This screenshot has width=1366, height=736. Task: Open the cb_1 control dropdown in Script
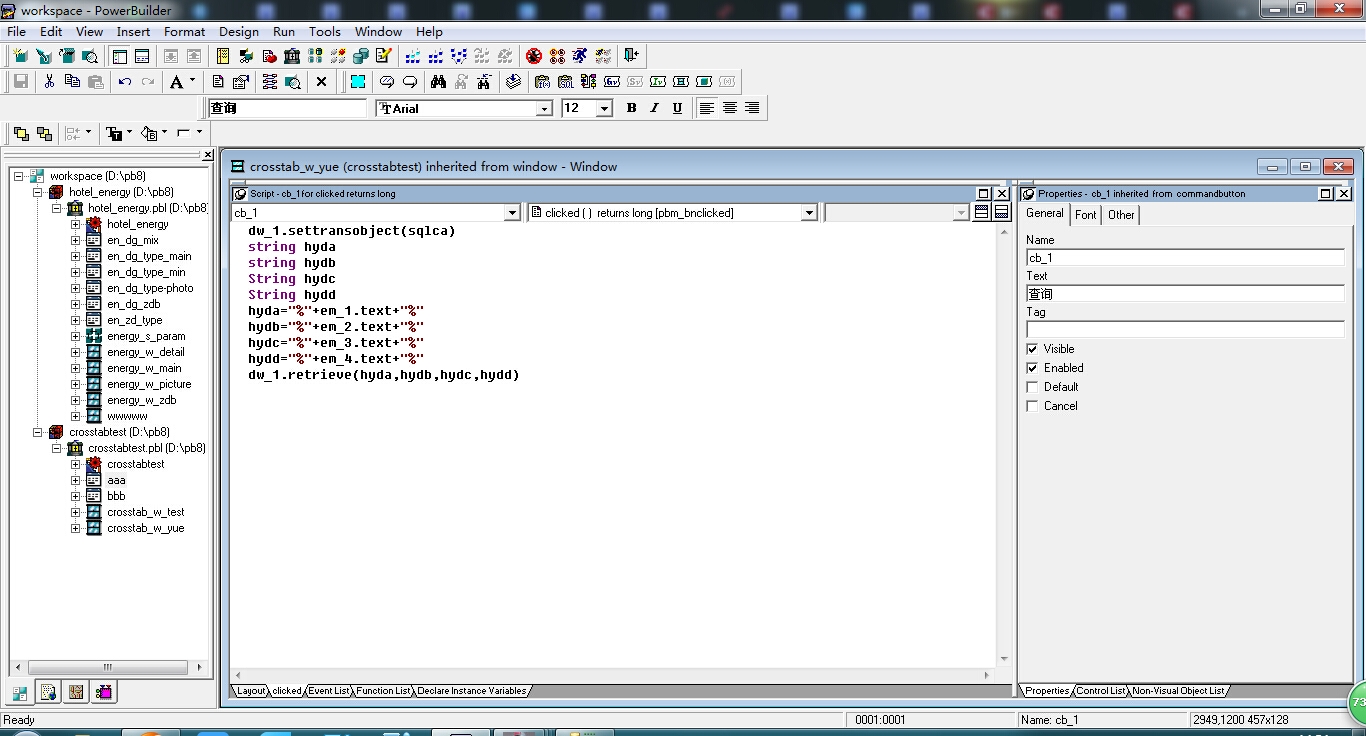point(512,213)
